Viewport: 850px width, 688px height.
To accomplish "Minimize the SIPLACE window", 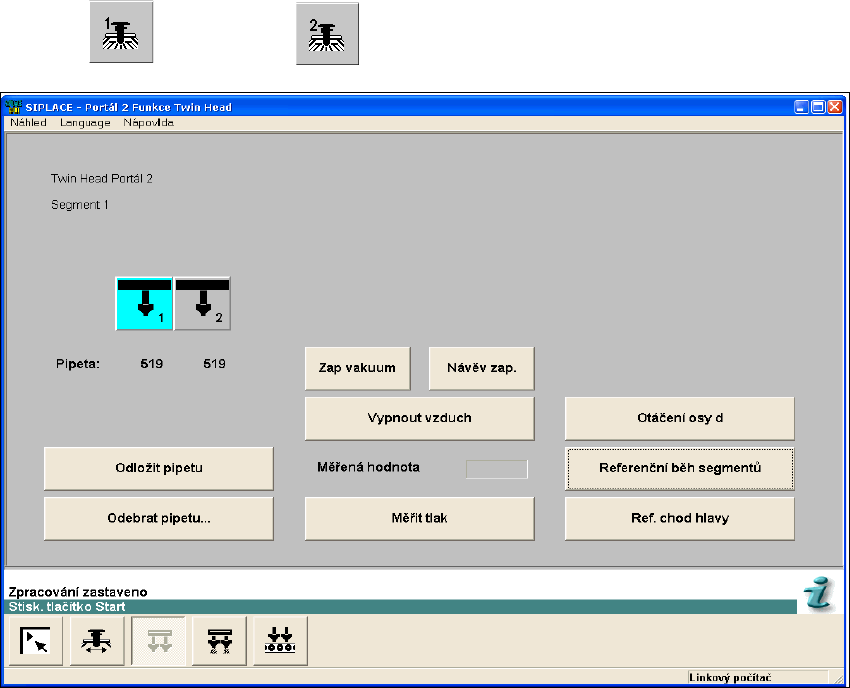I will 801,107.
